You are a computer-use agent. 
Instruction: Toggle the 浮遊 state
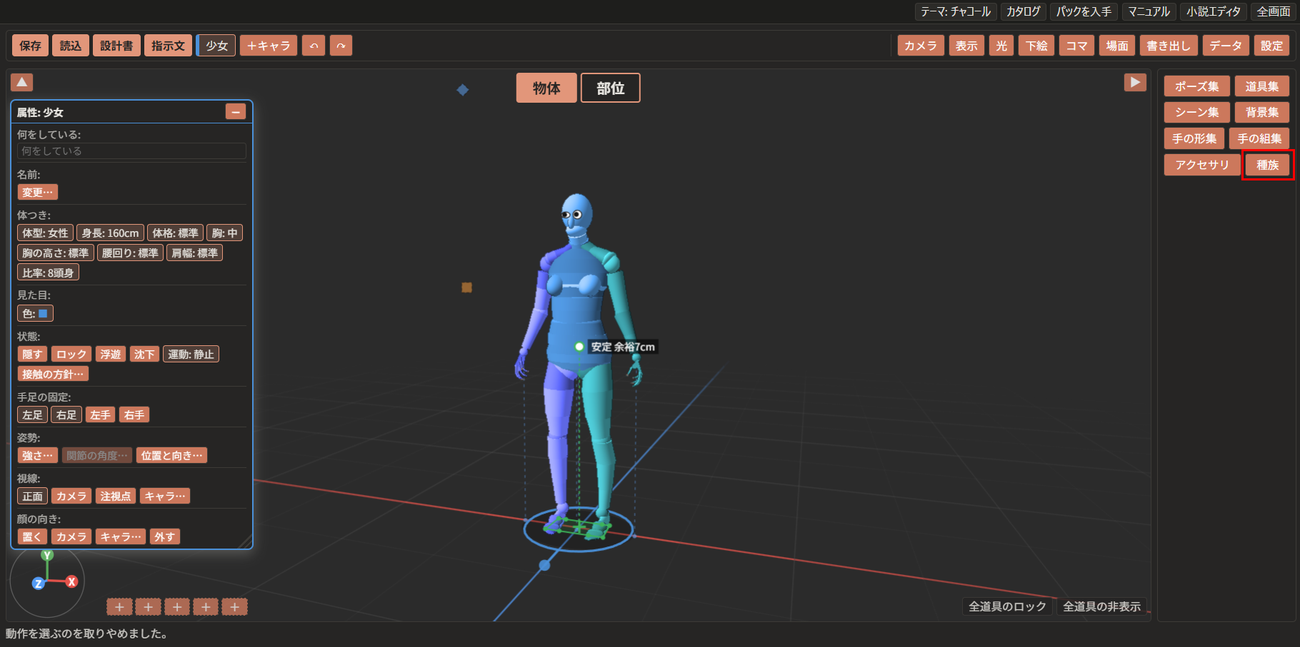[111, 354]
